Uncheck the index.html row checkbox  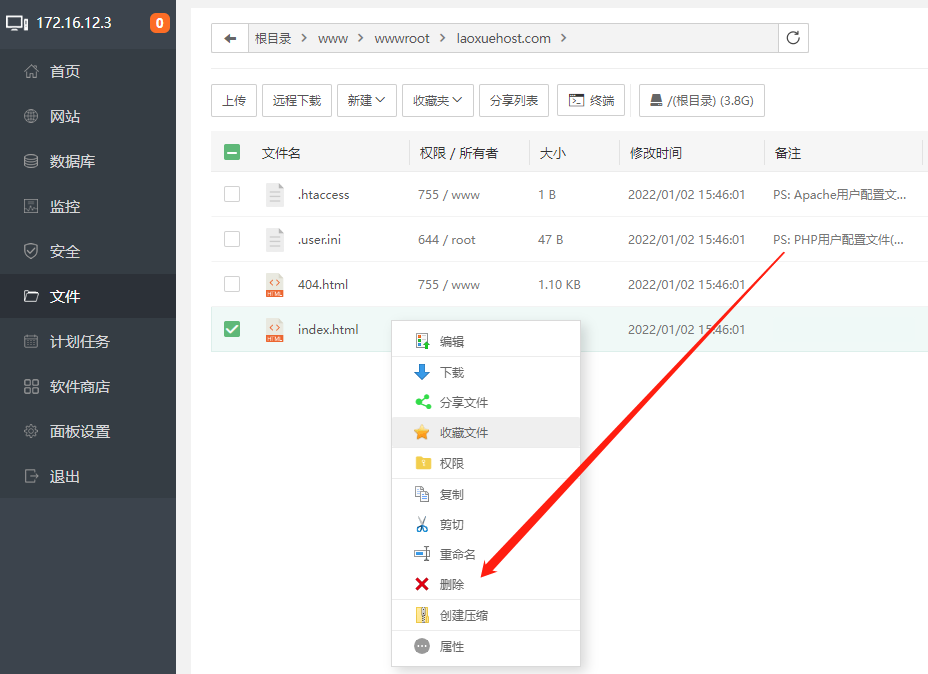(x=232, y=328)
